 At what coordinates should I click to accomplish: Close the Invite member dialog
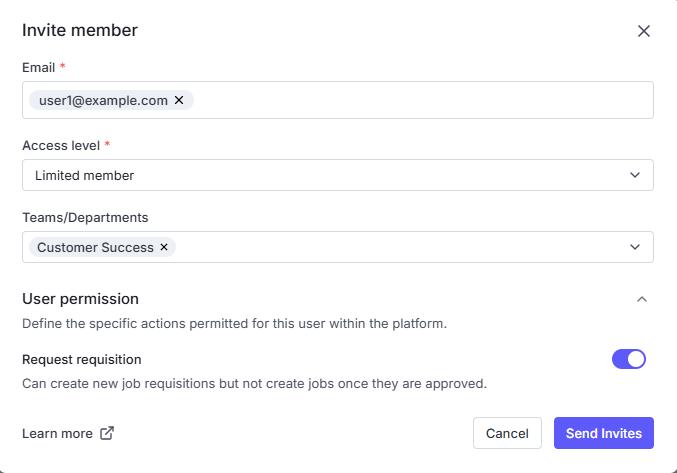tap(644, 31)
